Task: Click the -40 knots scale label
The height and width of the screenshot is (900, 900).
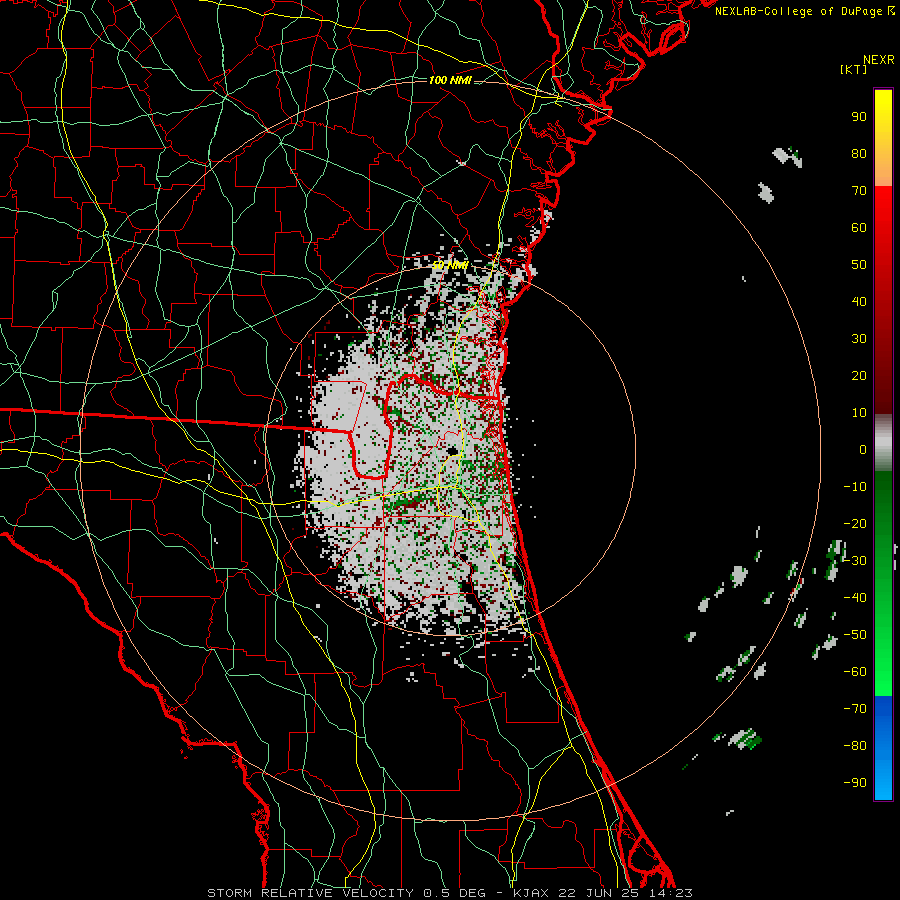Action: tap(855, 598)
